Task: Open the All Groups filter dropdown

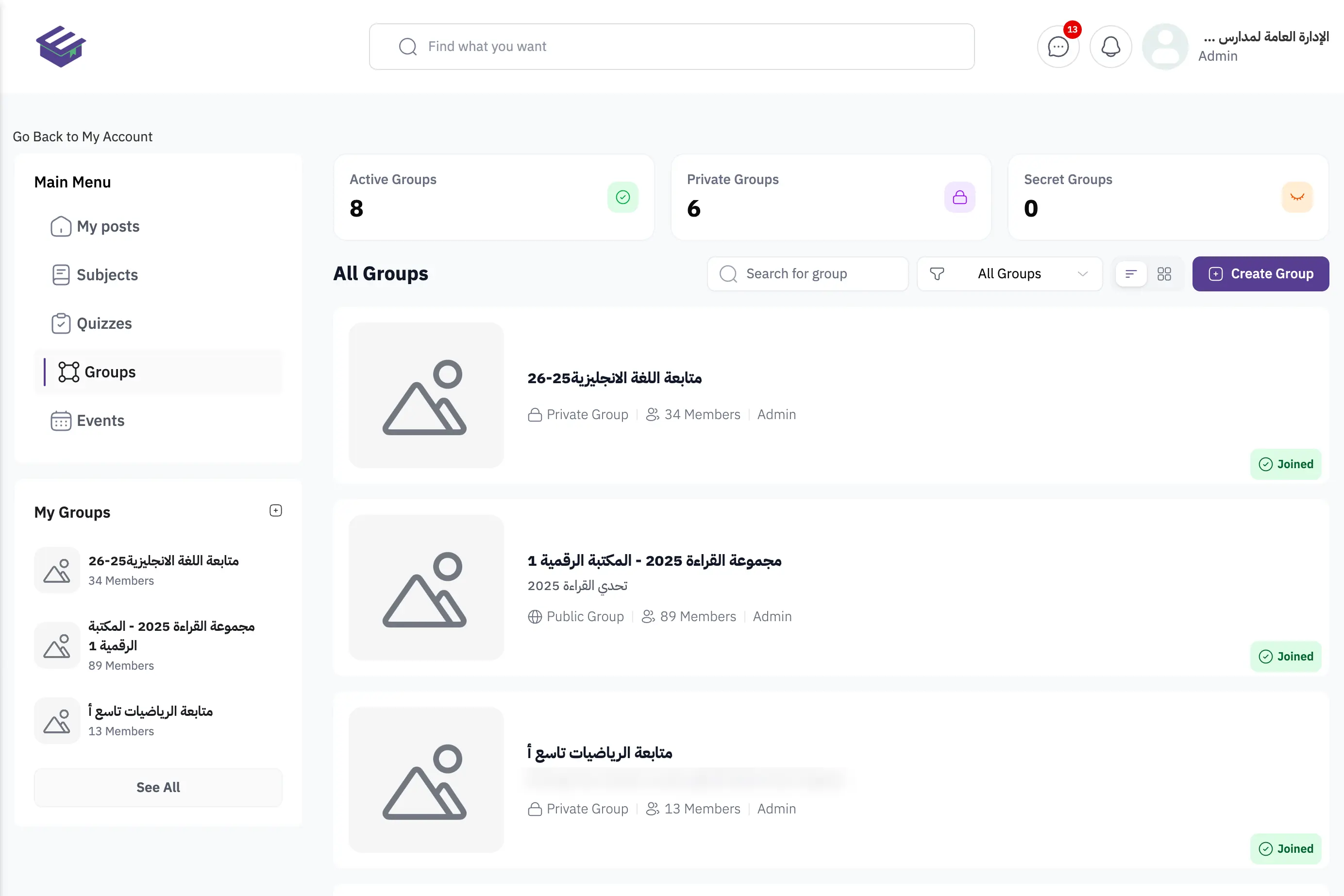Action: pyautogui.click(x=1009, y=274)
